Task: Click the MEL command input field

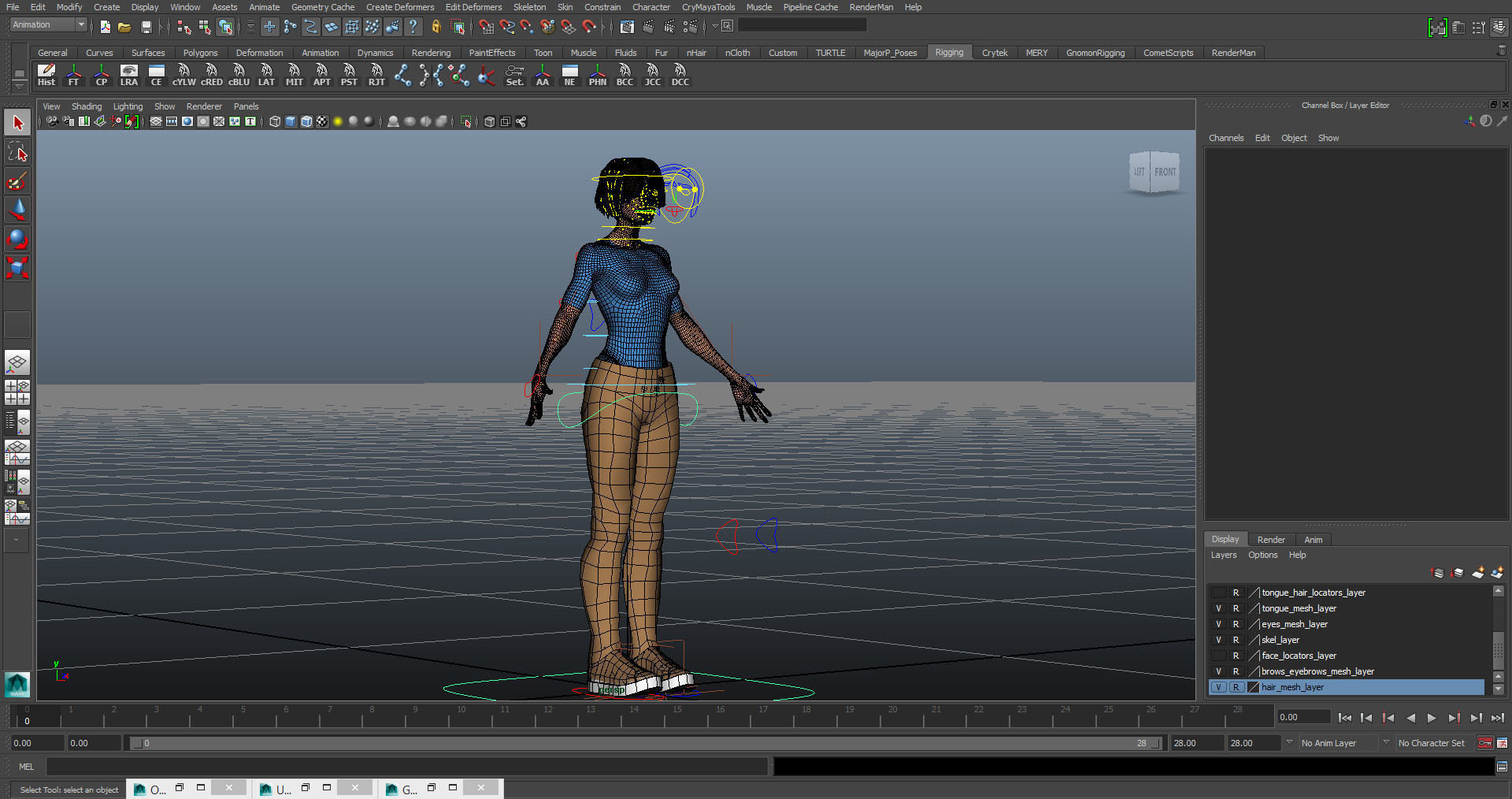Action: tap(406, 767)
